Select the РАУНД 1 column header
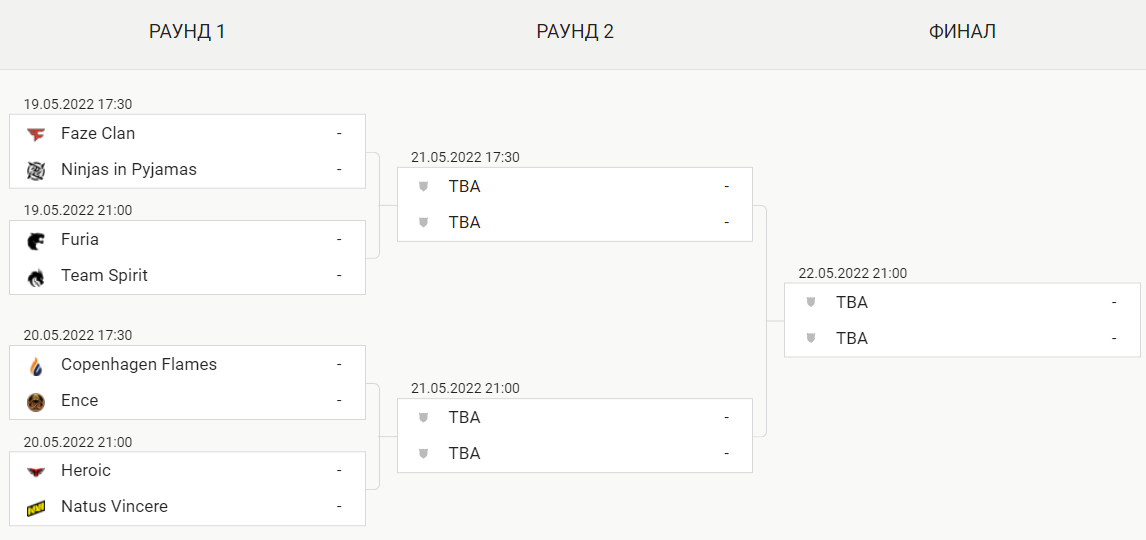Image resolution: width=1146 pixels, height=540 pixels. [x=187, y=32]
